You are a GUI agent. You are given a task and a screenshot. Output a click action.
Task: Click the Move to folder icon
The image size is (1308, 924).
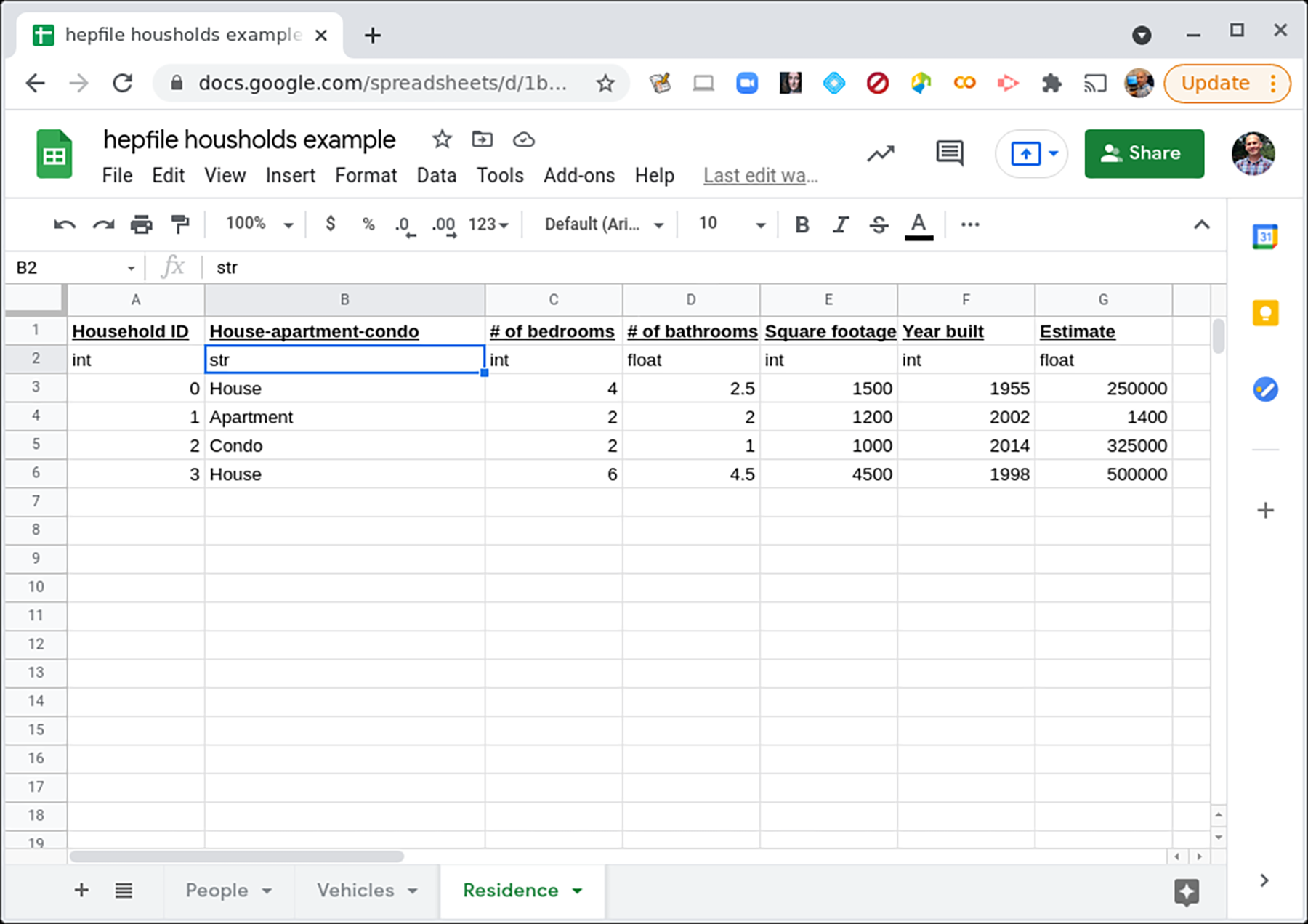pos(483,139)
